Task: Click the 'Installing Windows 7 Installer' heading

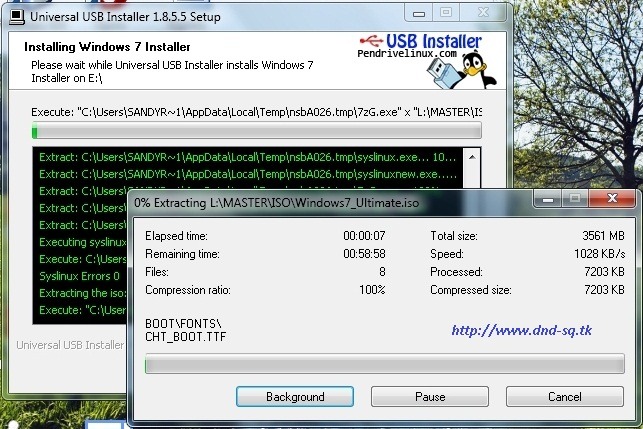Action: click(107, 47)
